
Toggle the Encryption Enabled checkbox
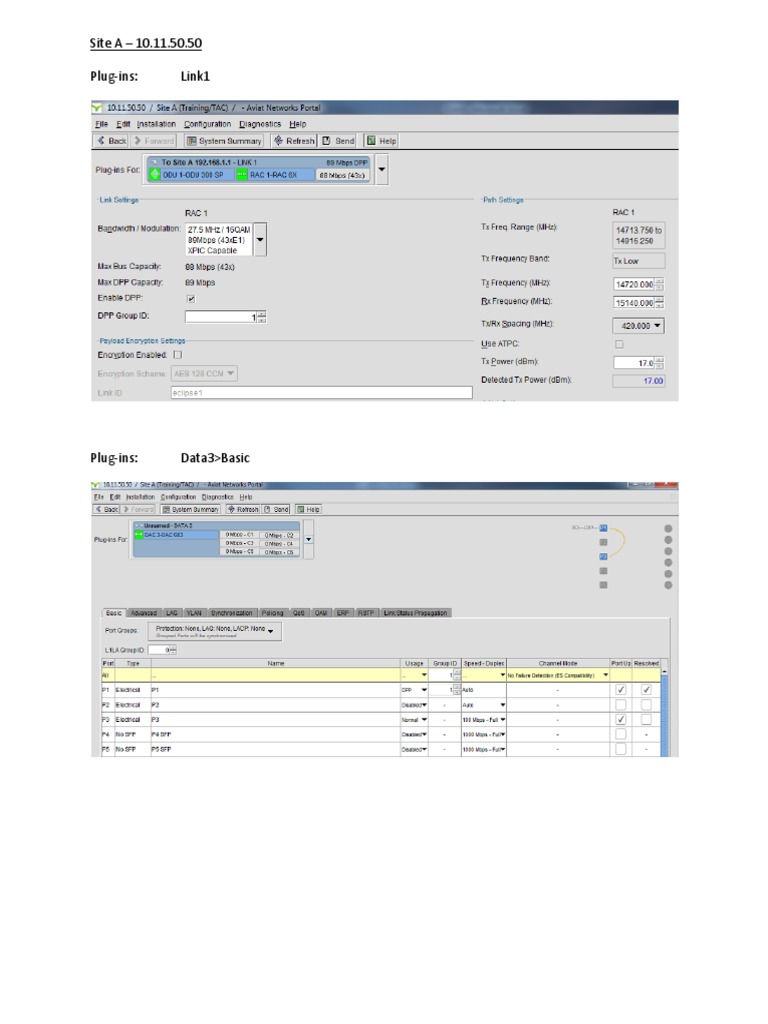[178, 355]
